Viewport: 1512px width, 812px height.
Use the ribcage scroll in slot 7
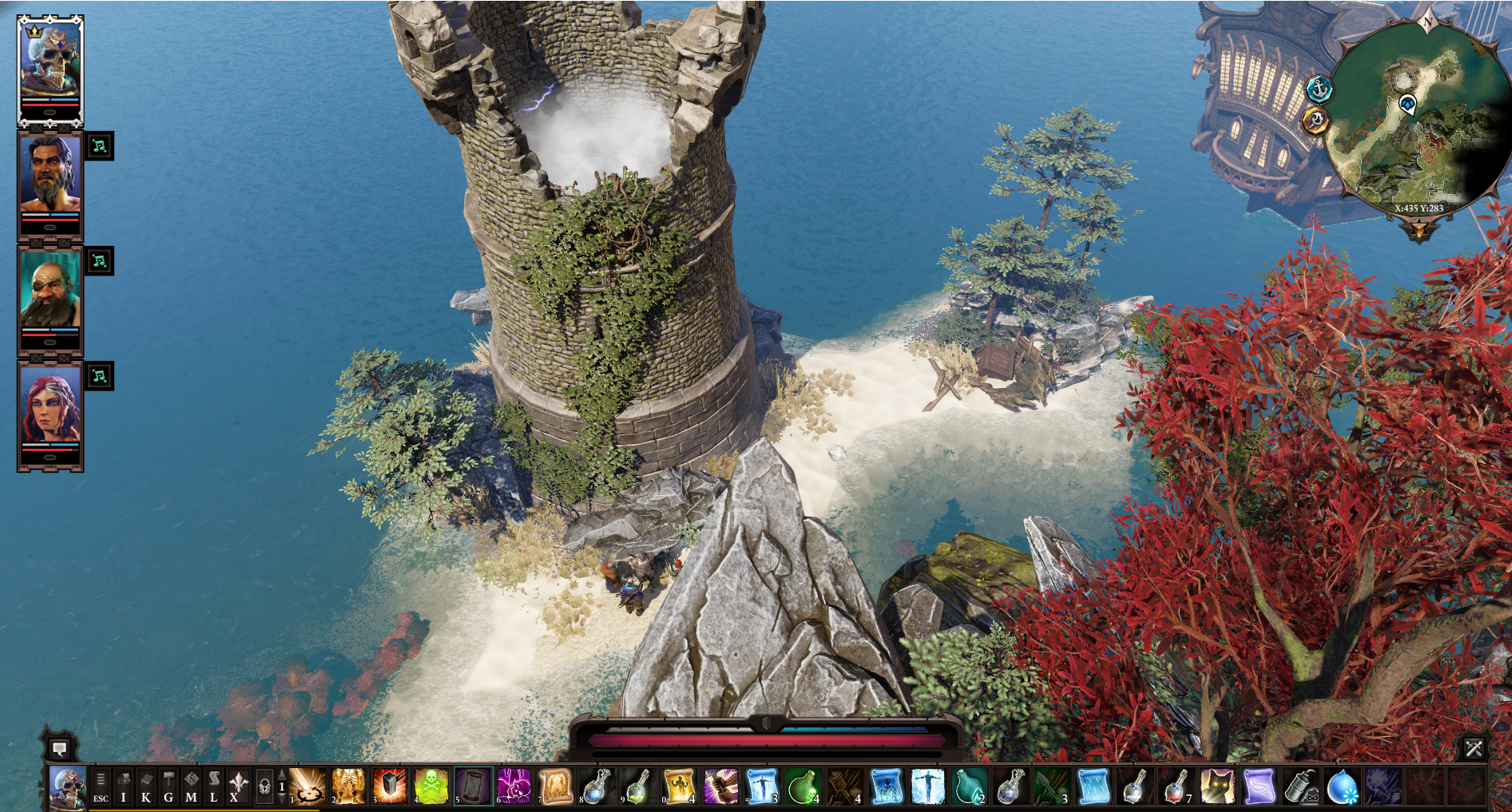[556, 786]
